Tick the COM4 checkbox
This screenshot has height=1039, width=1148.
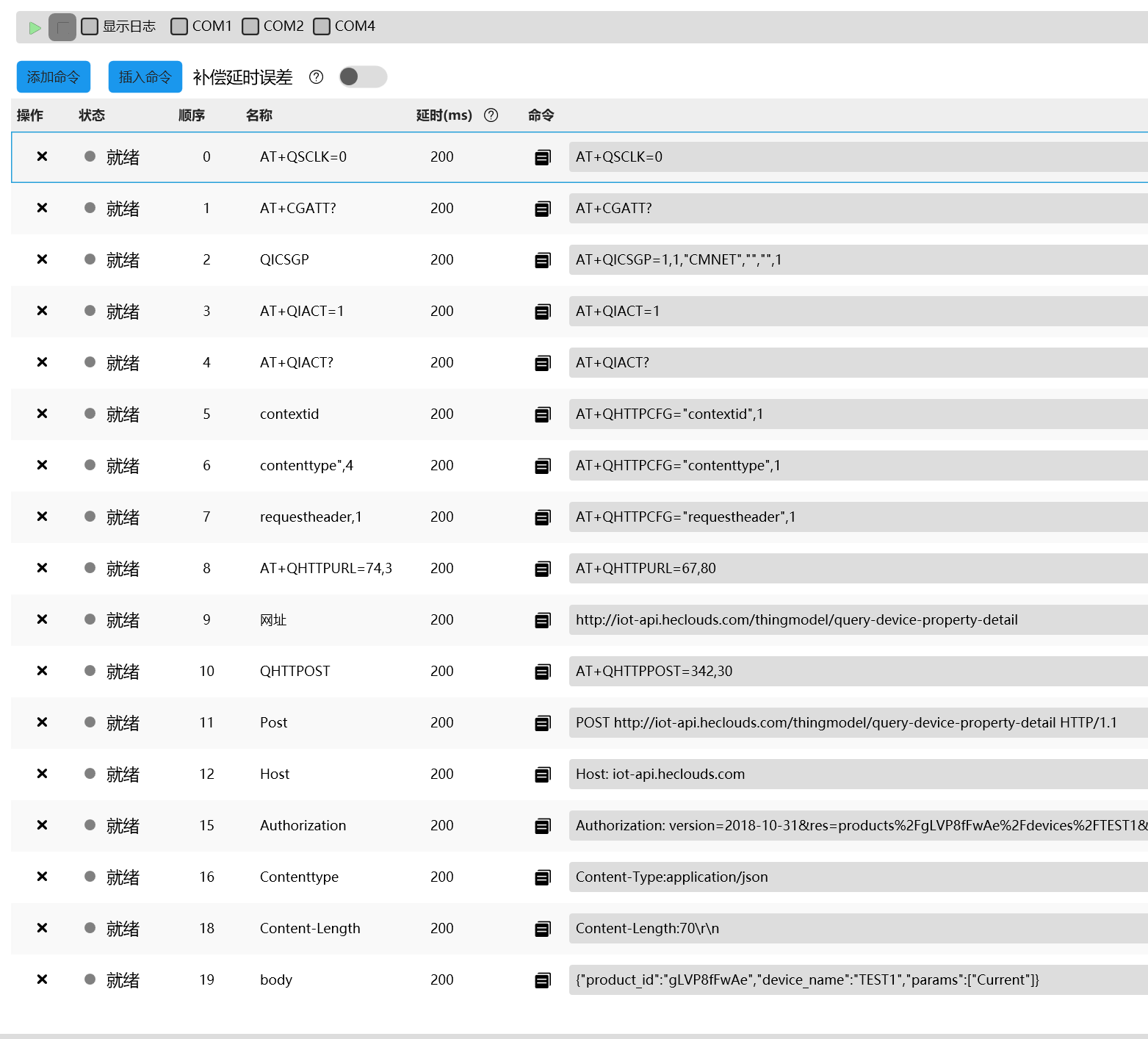[321, 26]
